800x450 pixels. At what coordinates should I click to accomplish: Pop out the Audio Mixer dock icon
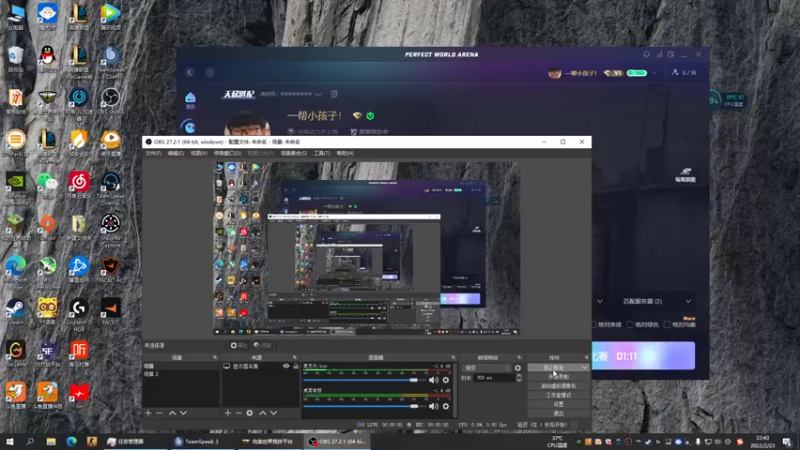point(453,357)
